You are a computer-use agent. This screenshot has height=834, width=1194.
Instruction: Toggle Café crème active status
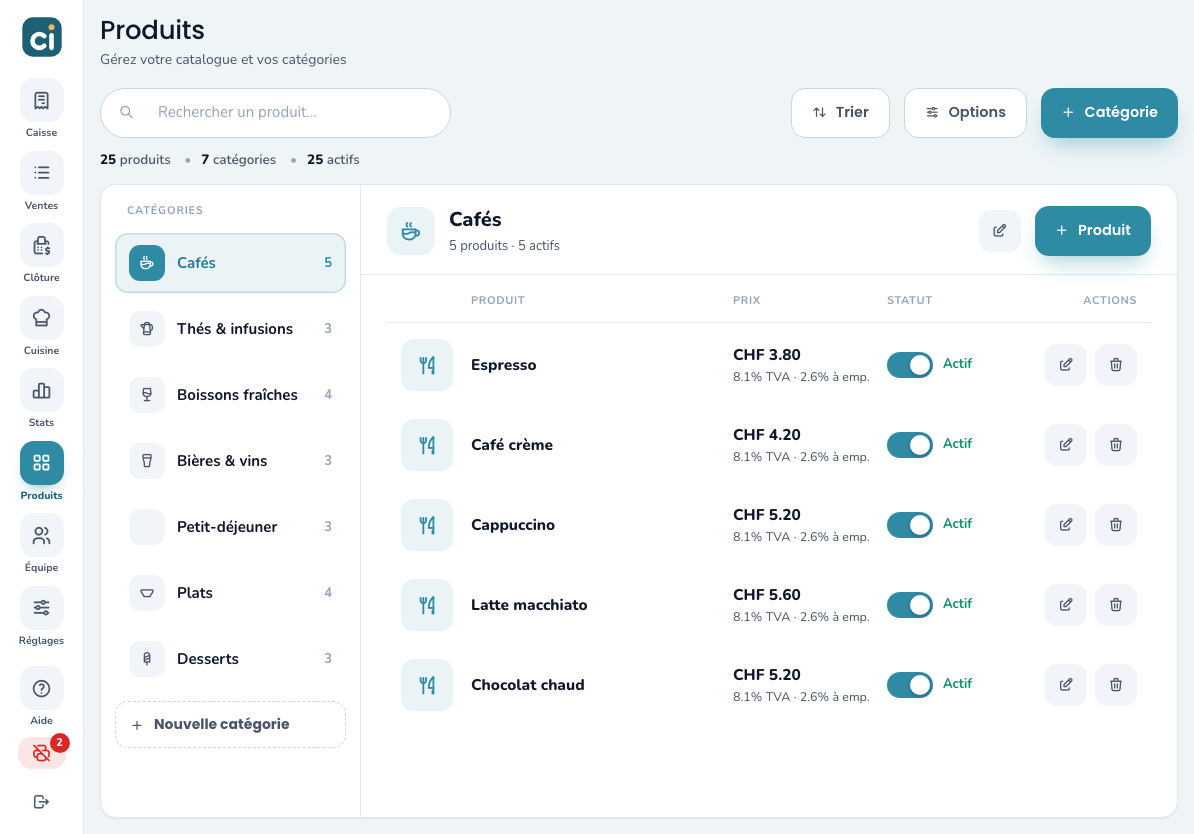click(910, 445)
